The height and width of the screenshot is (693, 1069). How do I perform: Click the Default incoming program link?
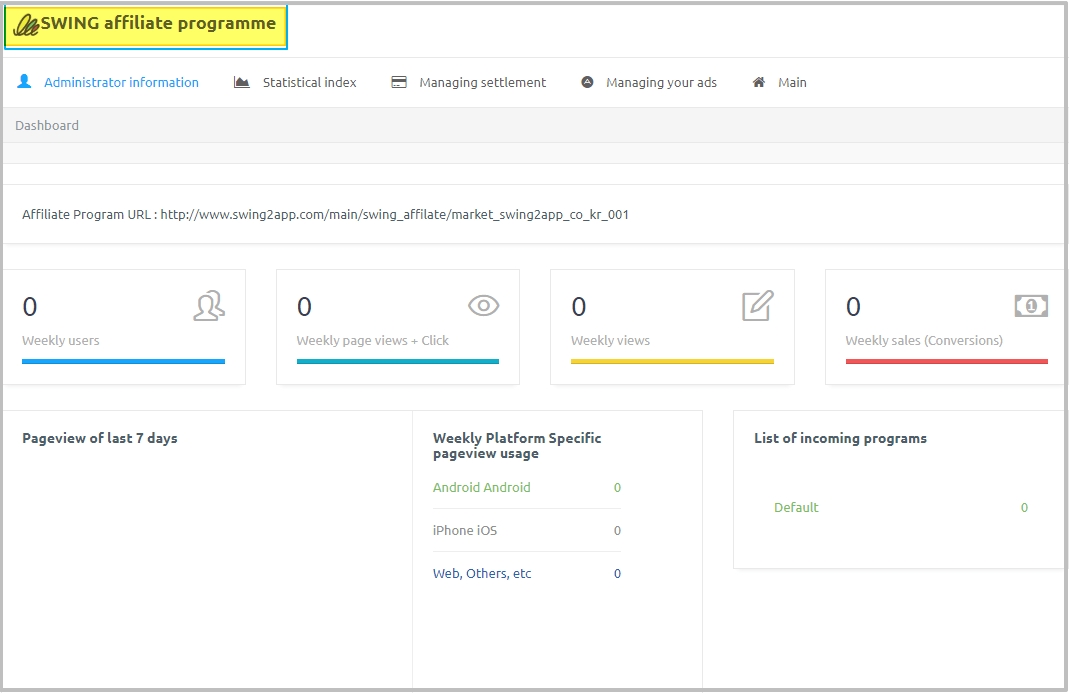796,507
